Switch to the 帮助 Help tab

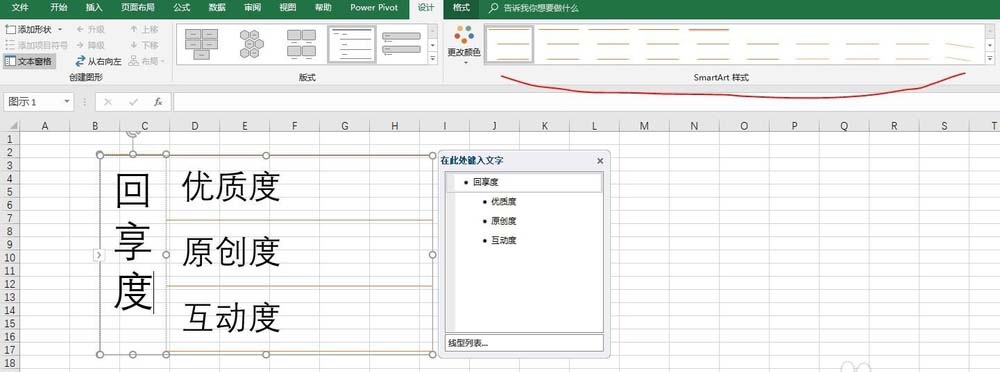click(323, 8)
